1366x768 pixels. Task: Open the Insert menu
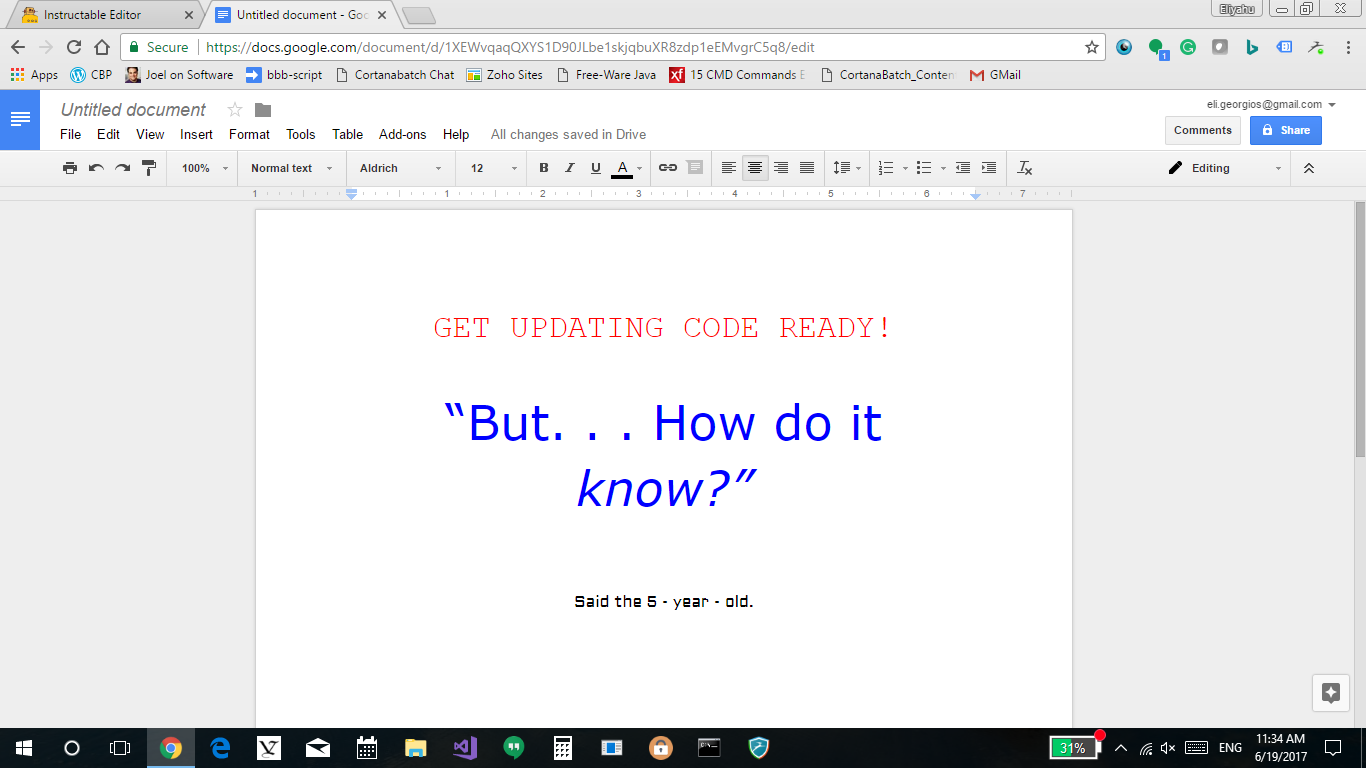[196, 134]
